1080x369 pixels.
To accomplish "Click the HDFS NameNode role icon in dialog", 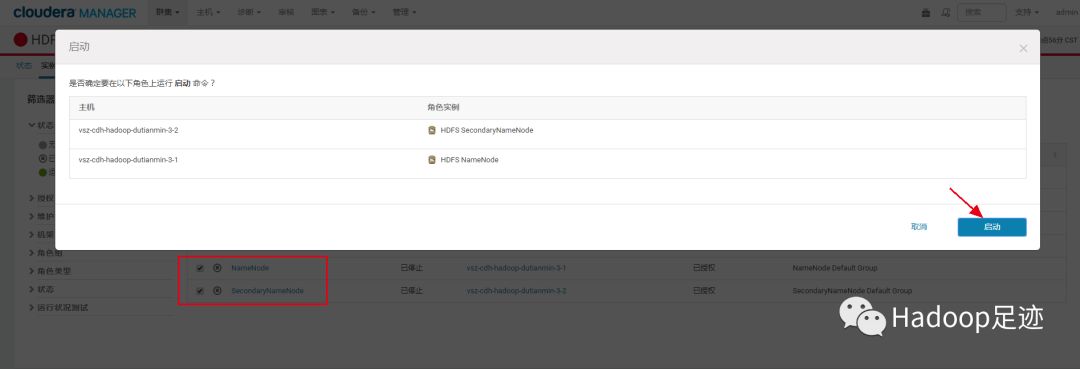I will [x=432, y=160].
